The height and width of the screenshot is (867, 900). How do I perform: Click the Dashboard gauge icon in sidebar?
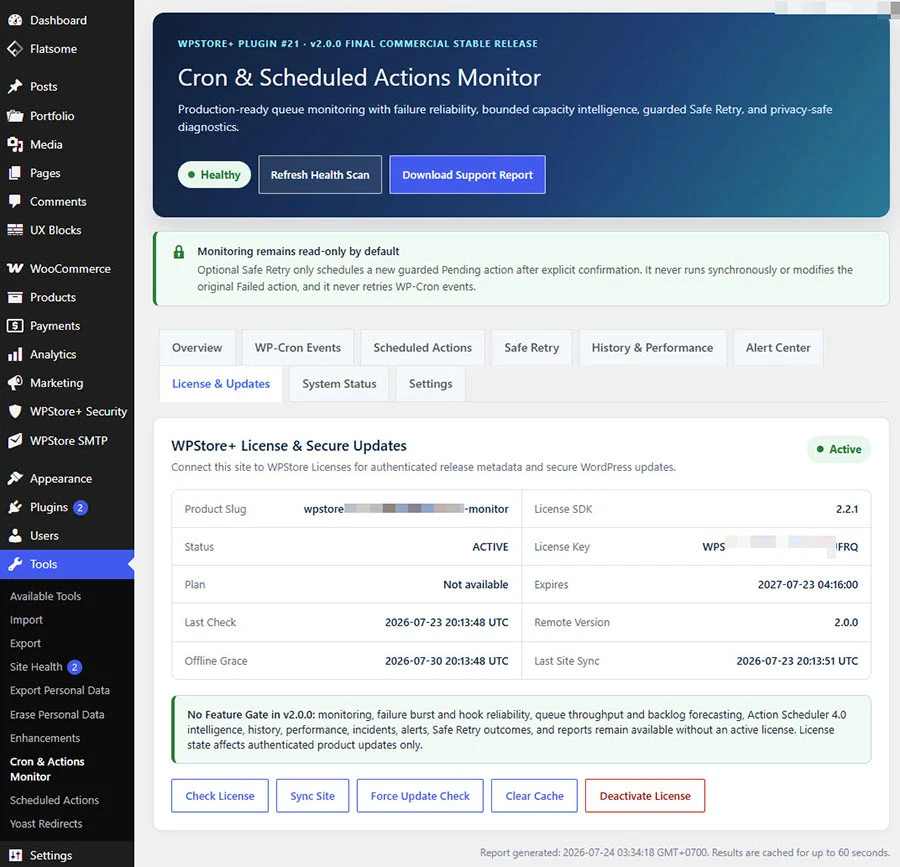click(x=15, y=20)
